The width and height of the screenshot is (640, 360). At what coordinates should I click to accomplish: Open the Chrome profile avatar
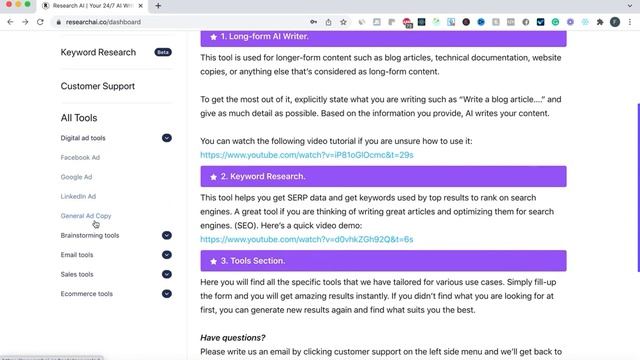(615, 22)
